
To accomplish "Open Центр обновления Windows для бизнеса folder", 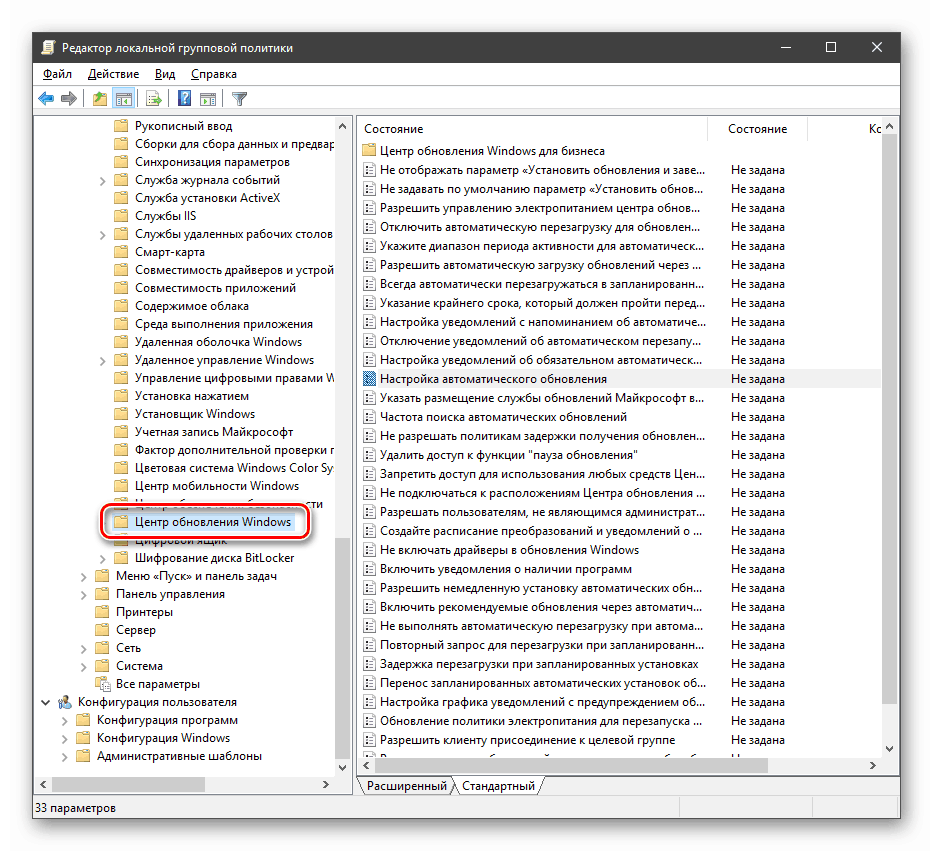I will [x=492, y=151].
